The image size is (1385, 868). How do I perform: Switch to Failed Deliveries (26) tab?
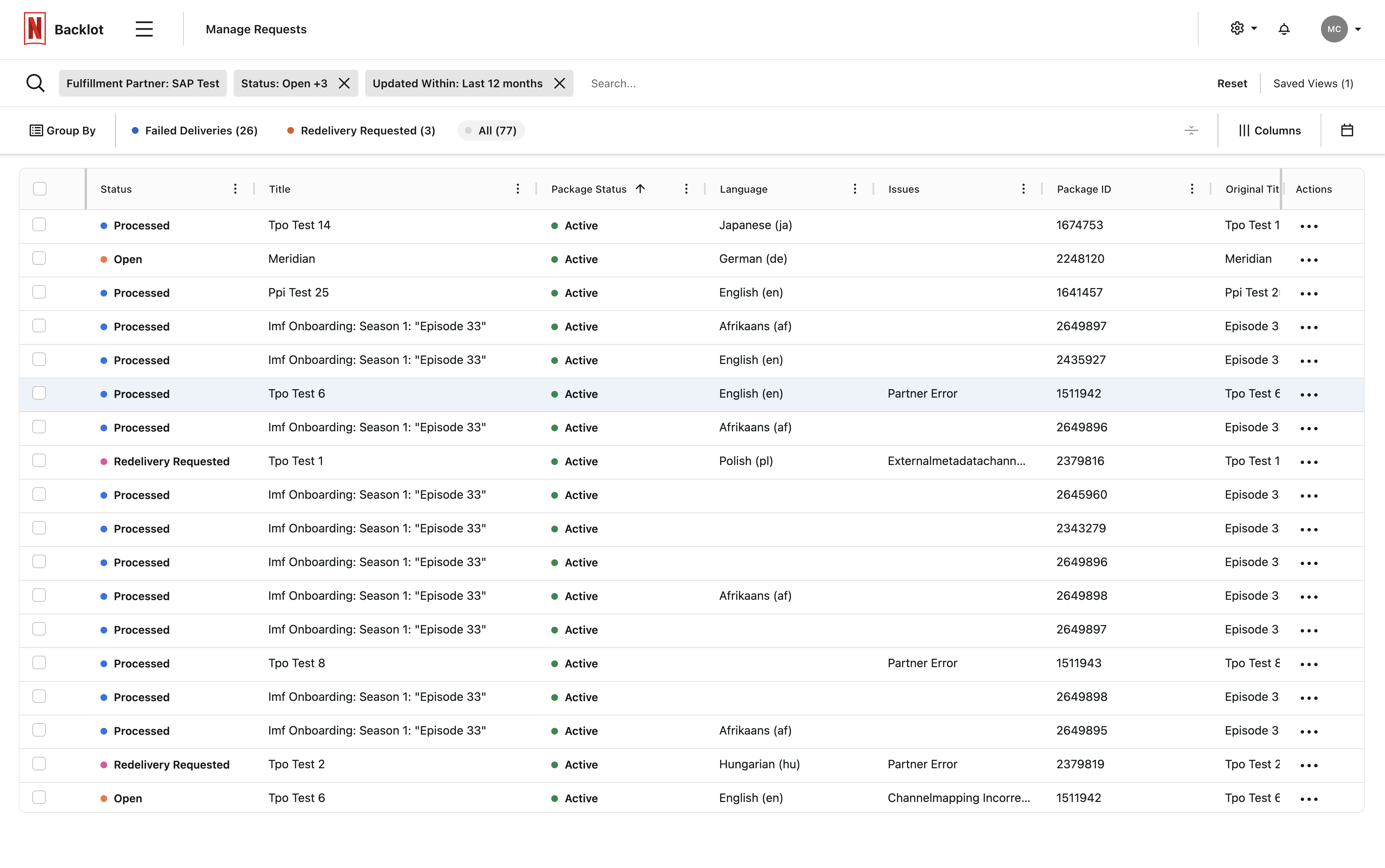(195, 130)
